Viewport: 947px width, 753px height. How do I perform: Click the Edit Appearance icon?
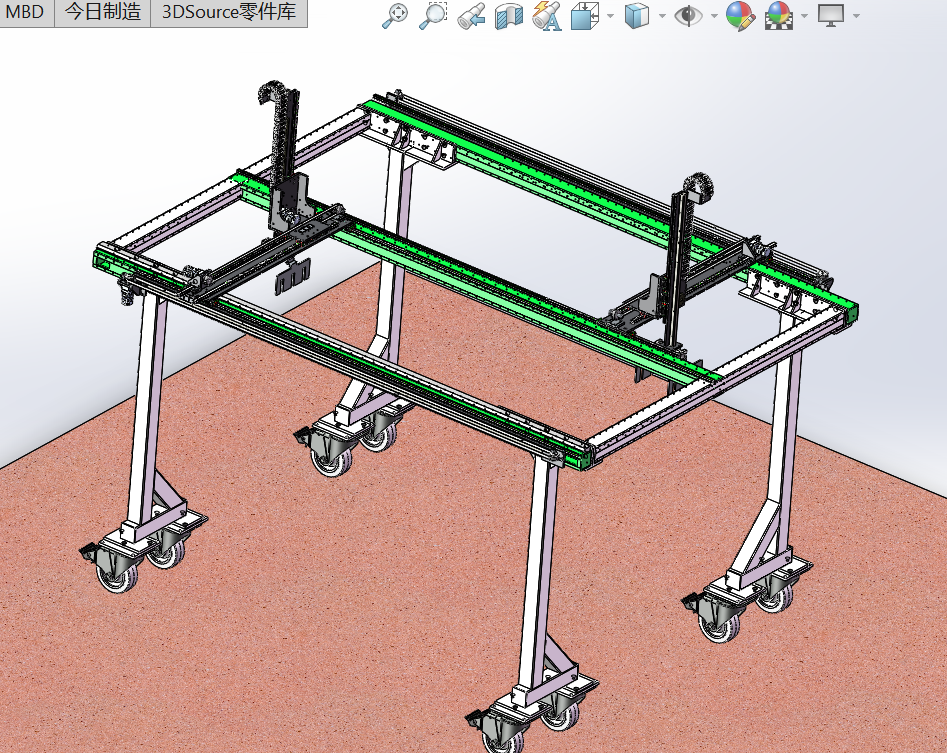740,16
